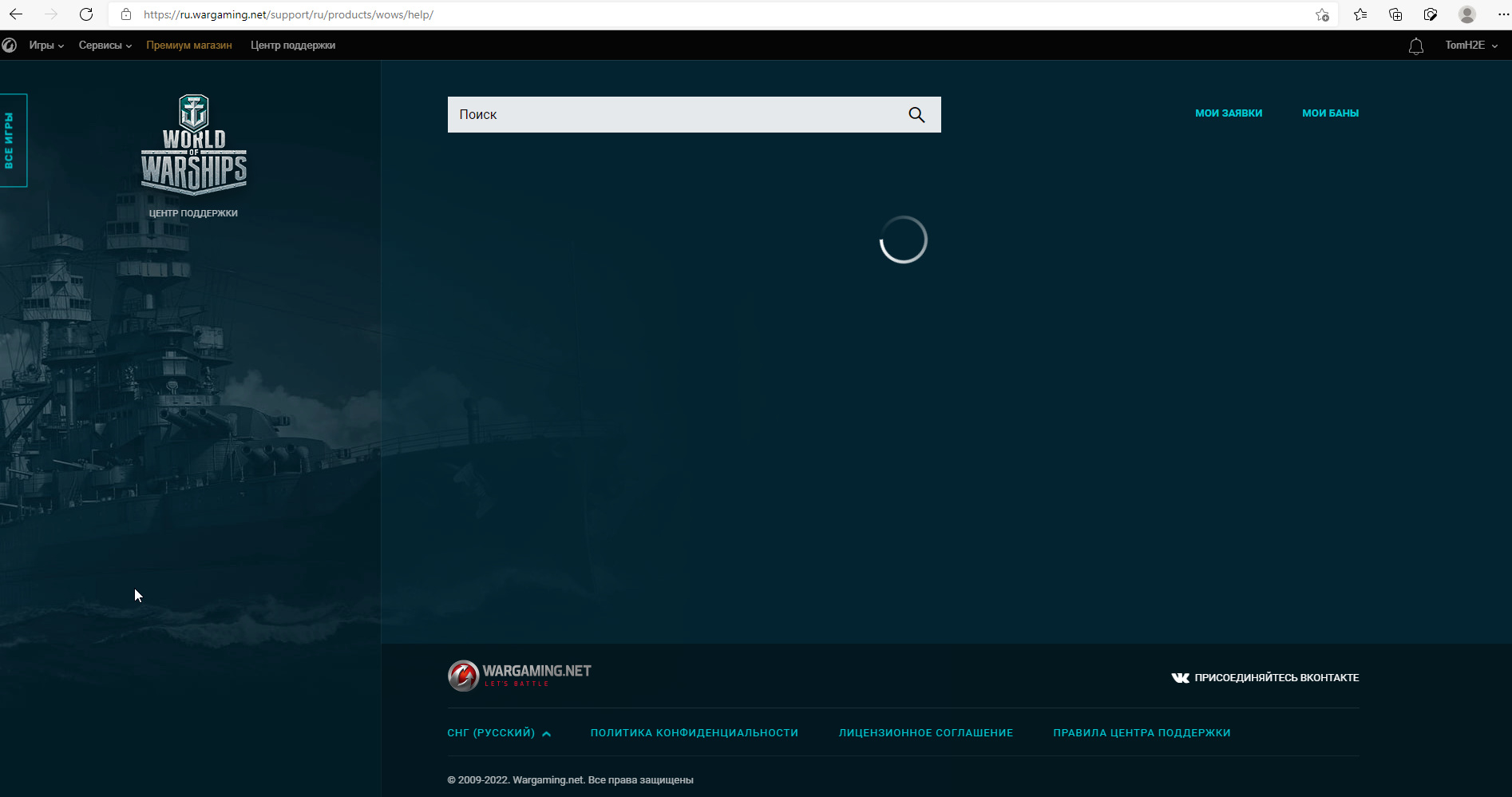Click Присоединяйтесь ВКонтакте link
Image resolution: width=1512 pixels, height=797 pixels.
point(1265,678)
